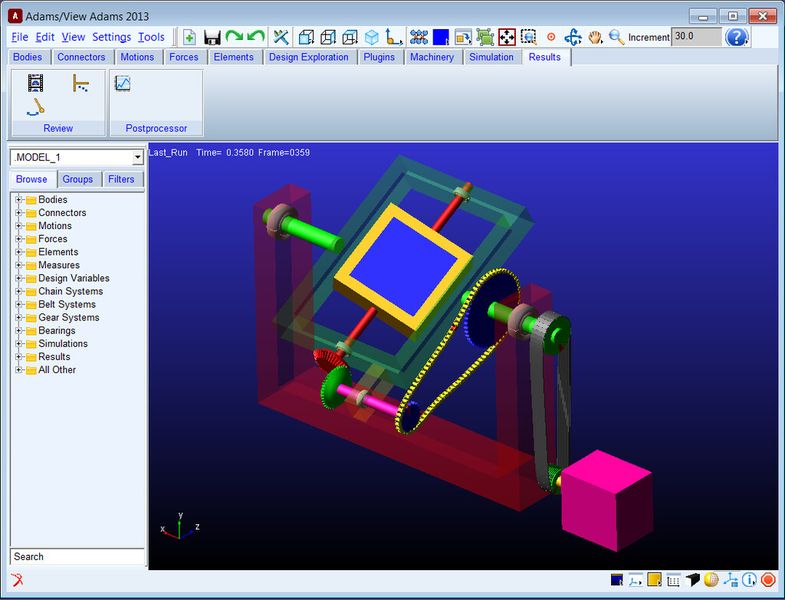Toggle the grid display status bar icon
Screen dimensions: 785x600
[673, 580]
